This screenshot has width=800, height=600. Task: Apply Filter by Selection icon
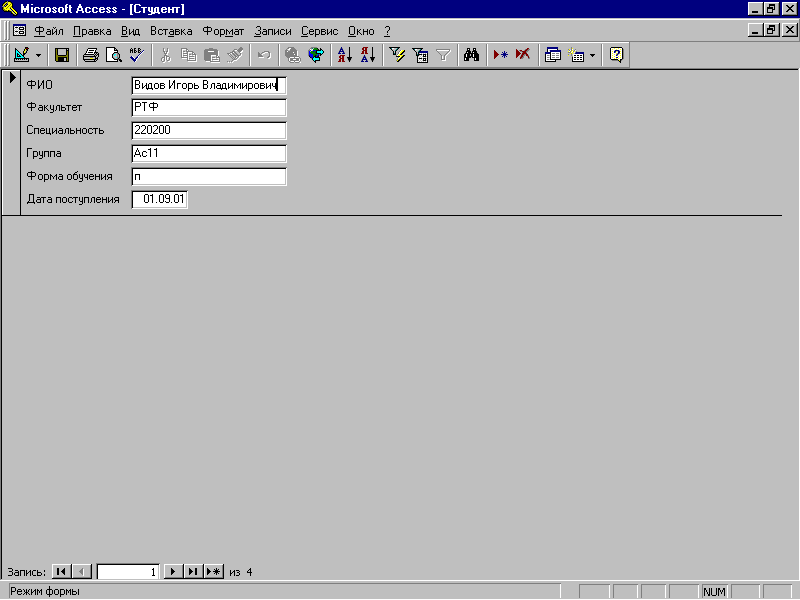[397, 55]
